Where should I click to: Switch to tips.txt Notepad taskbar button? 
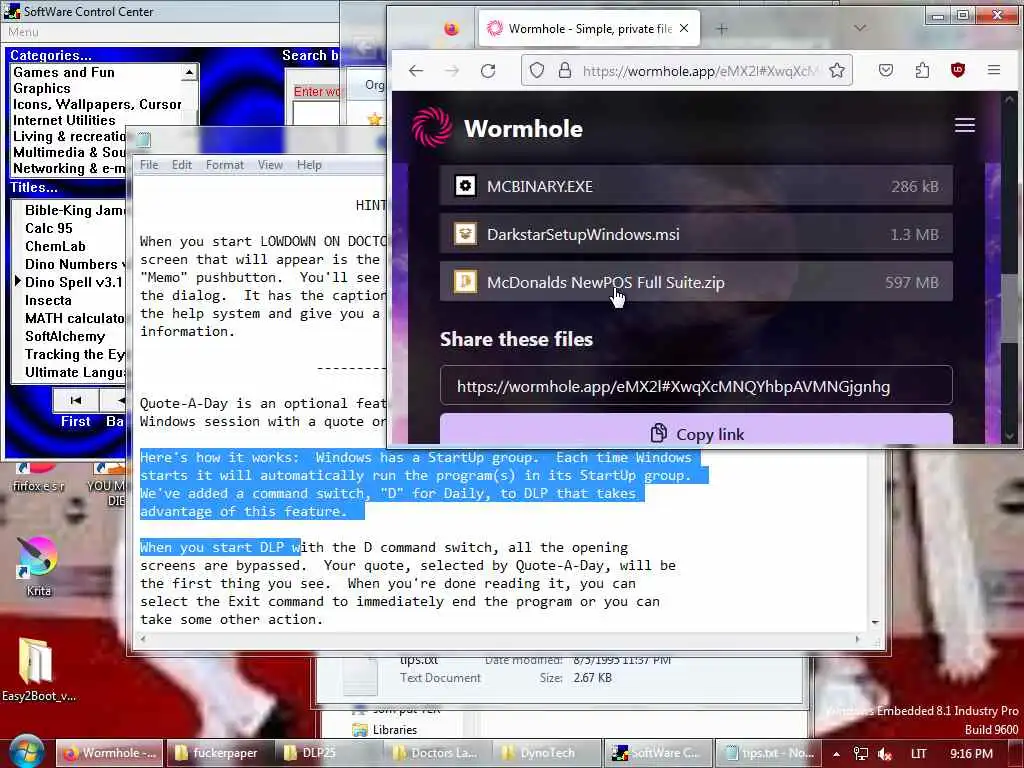pos(768,753)
